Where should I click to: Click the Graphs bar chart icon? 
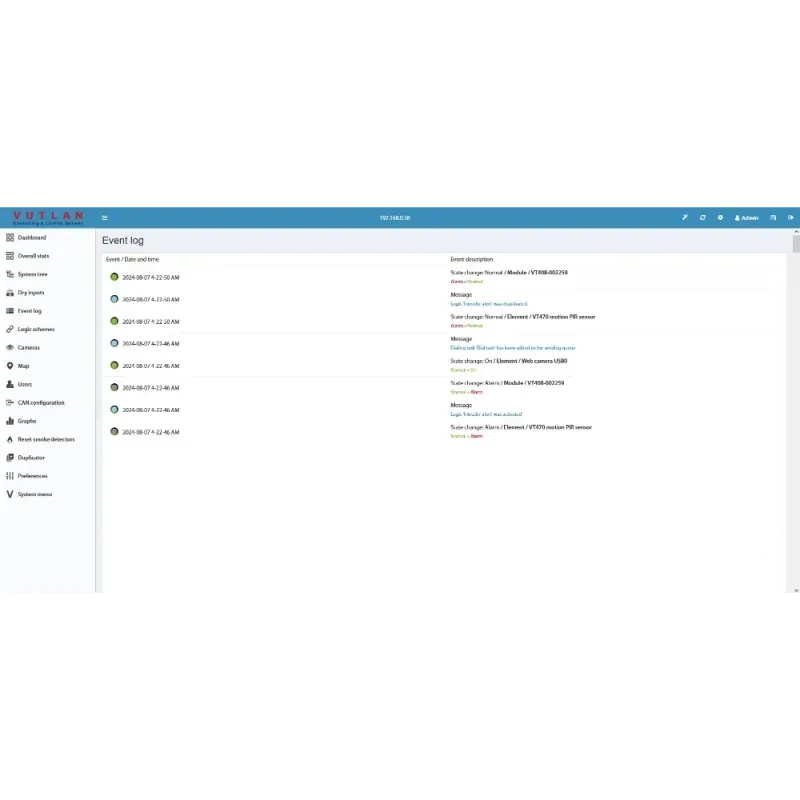pos(10,421)
